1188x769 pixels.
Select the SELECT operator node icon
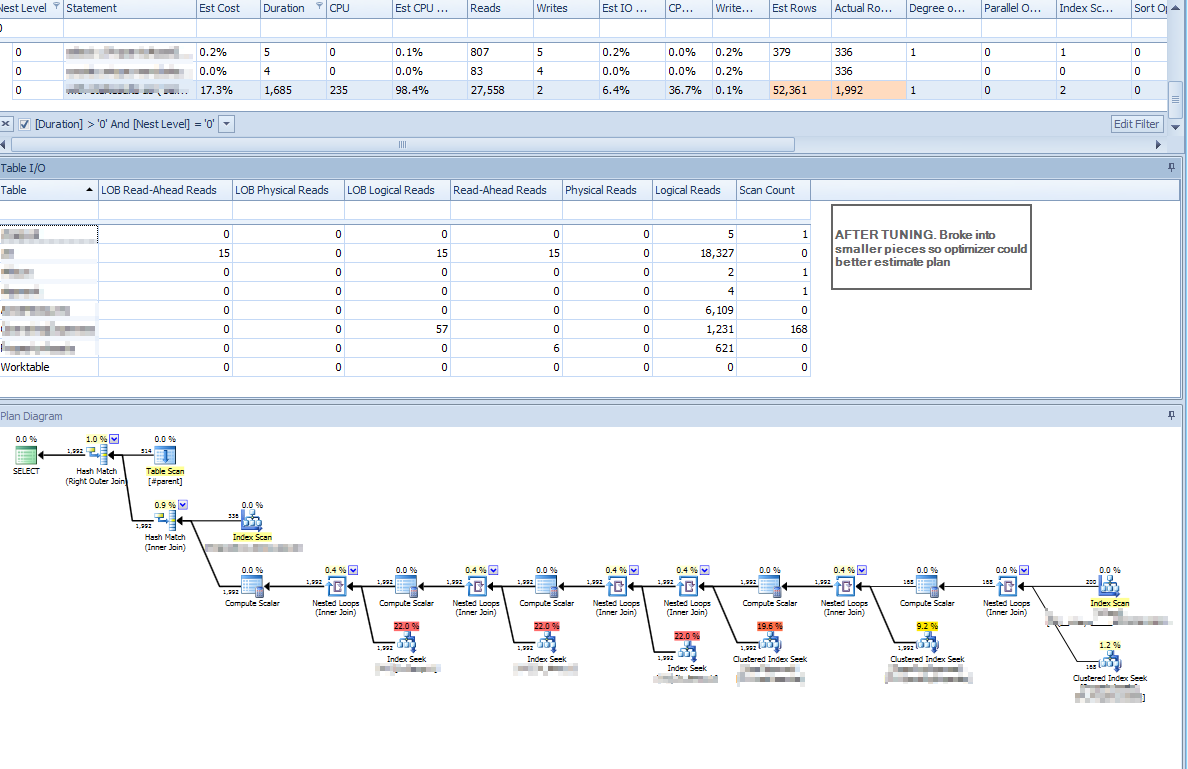coord(26,455)
